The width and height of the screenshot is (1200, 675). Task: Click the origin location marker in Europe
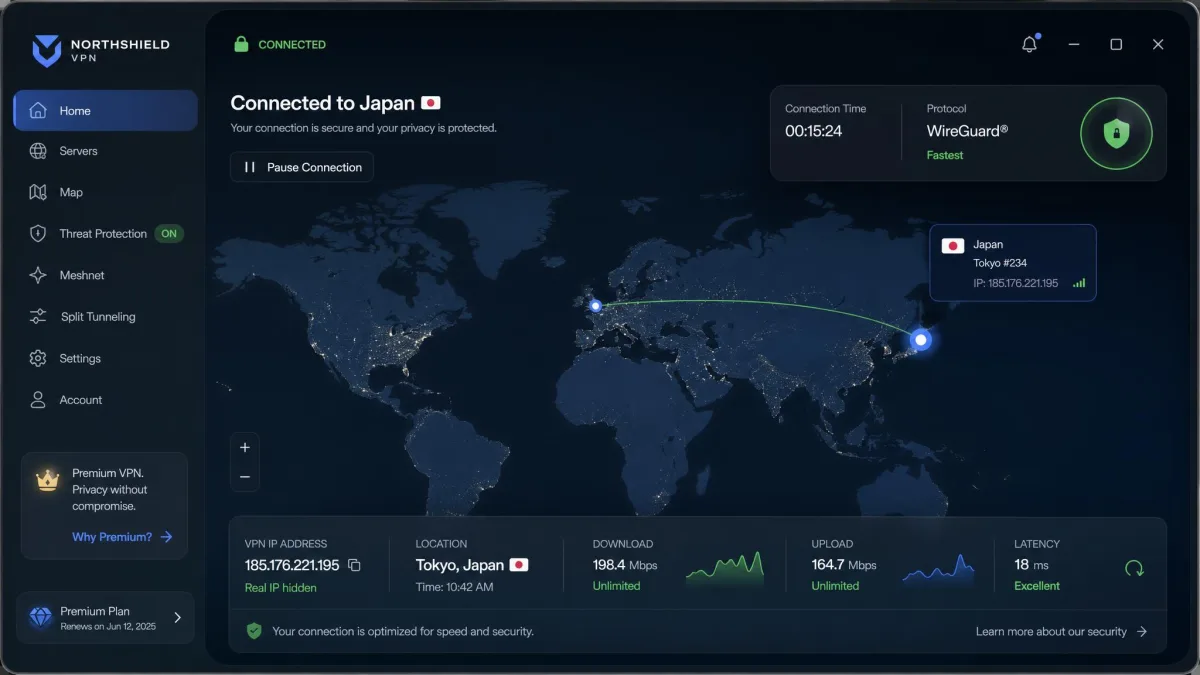pyautogui.click(x=595, y=306)
